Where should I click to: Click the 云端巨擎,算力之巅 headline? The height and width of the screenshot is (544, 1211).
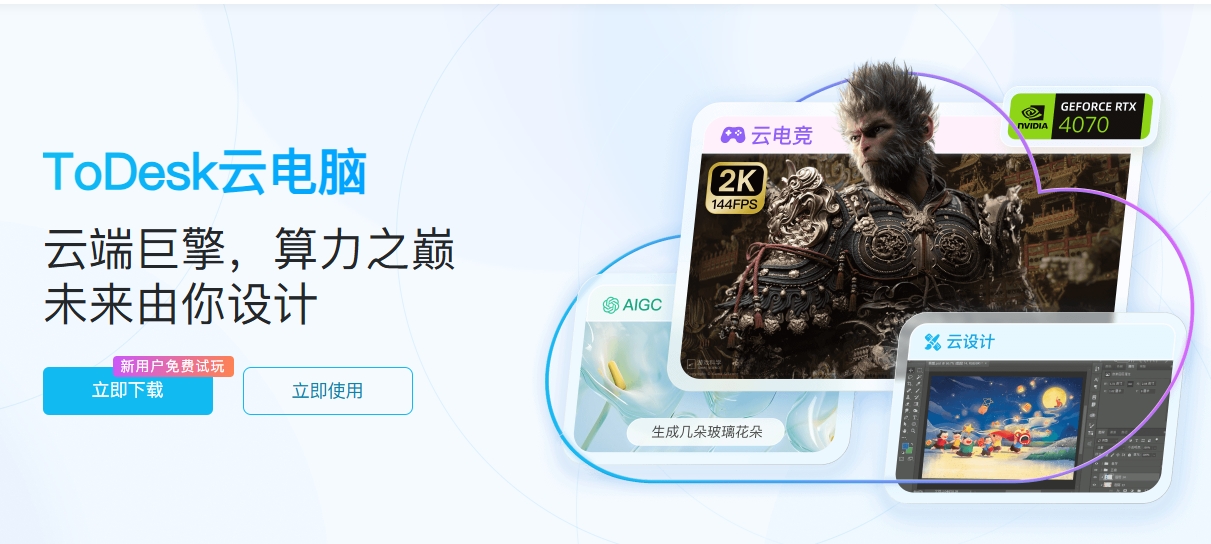pyautogui.click(x=249, y=249)
